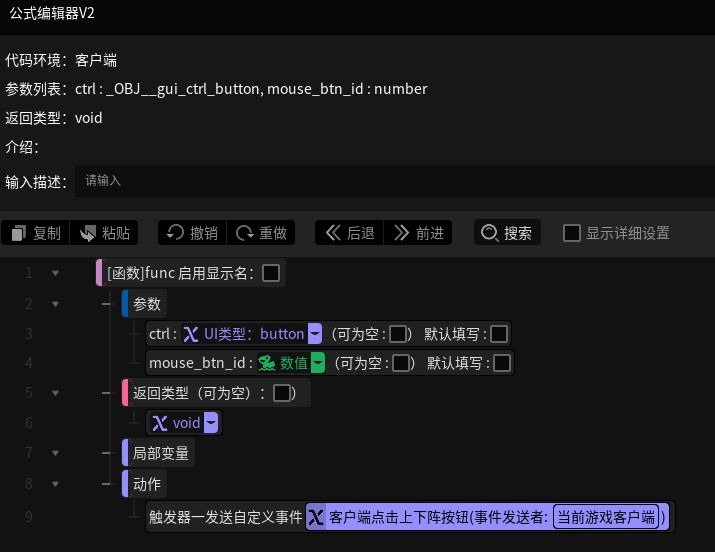The width and height of the screenshot is (715, 552).
Task: Click the 撤销 button
Action: 192,233
